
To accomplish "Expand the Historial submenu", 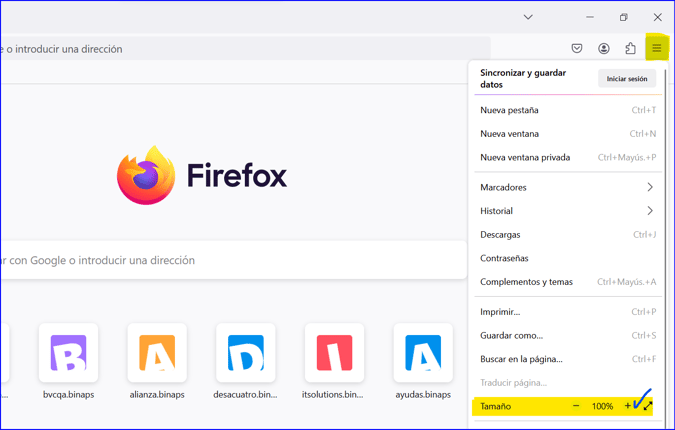I will [x=568, y=211].
